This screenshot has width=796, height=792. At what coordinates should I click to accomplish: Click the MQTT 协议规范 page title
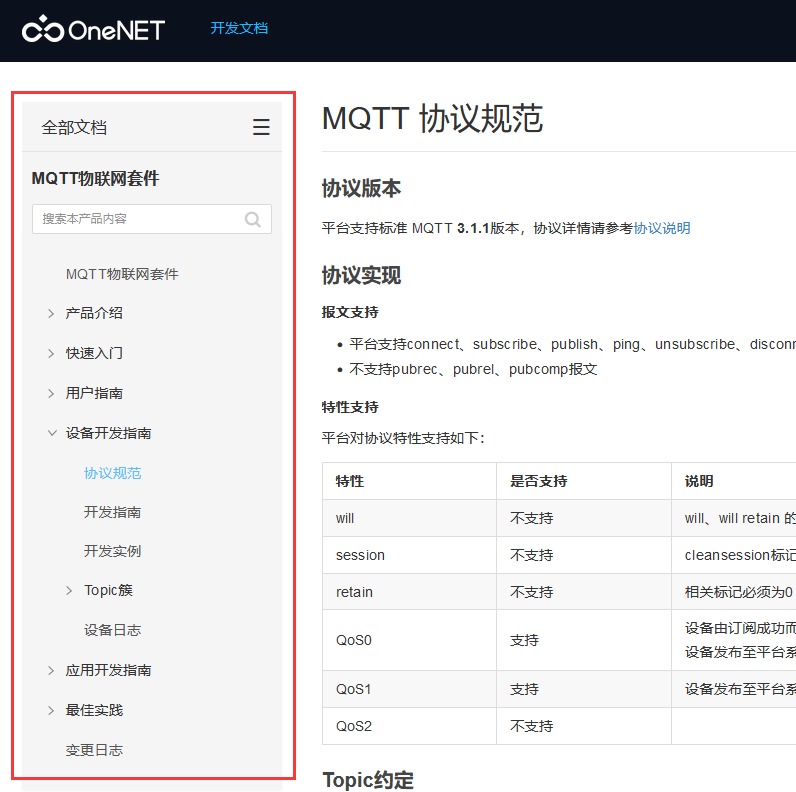(433, 119)
